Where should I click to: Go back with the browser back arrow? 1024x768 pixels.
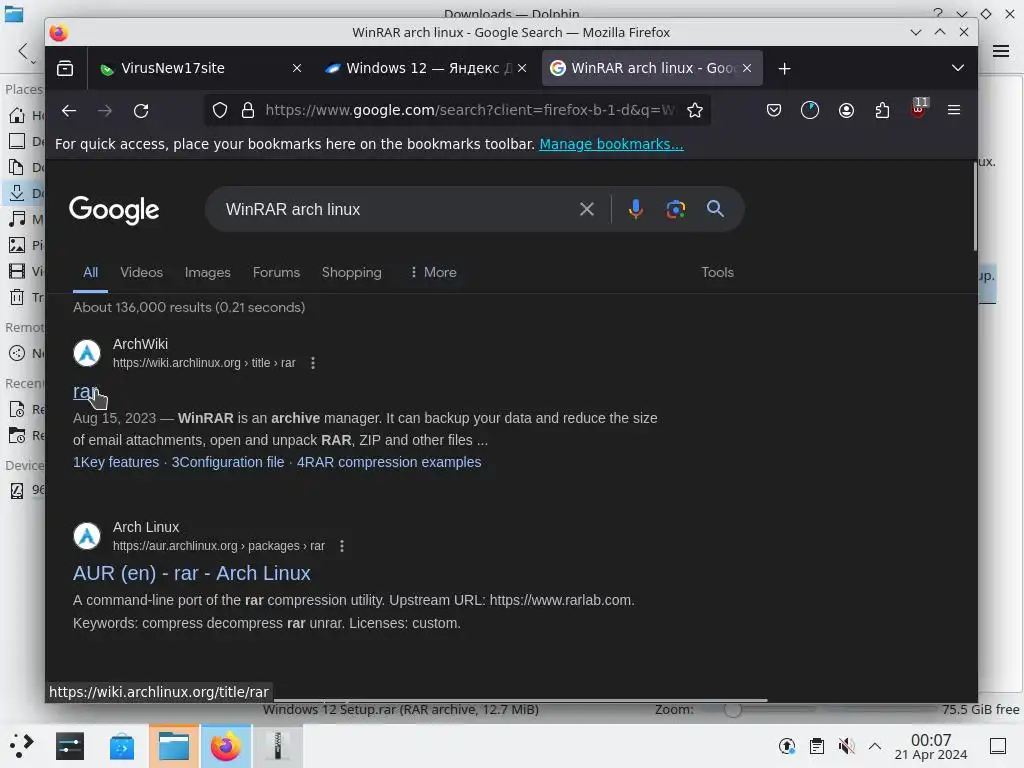pyautogui.click(x=69, y=110)
